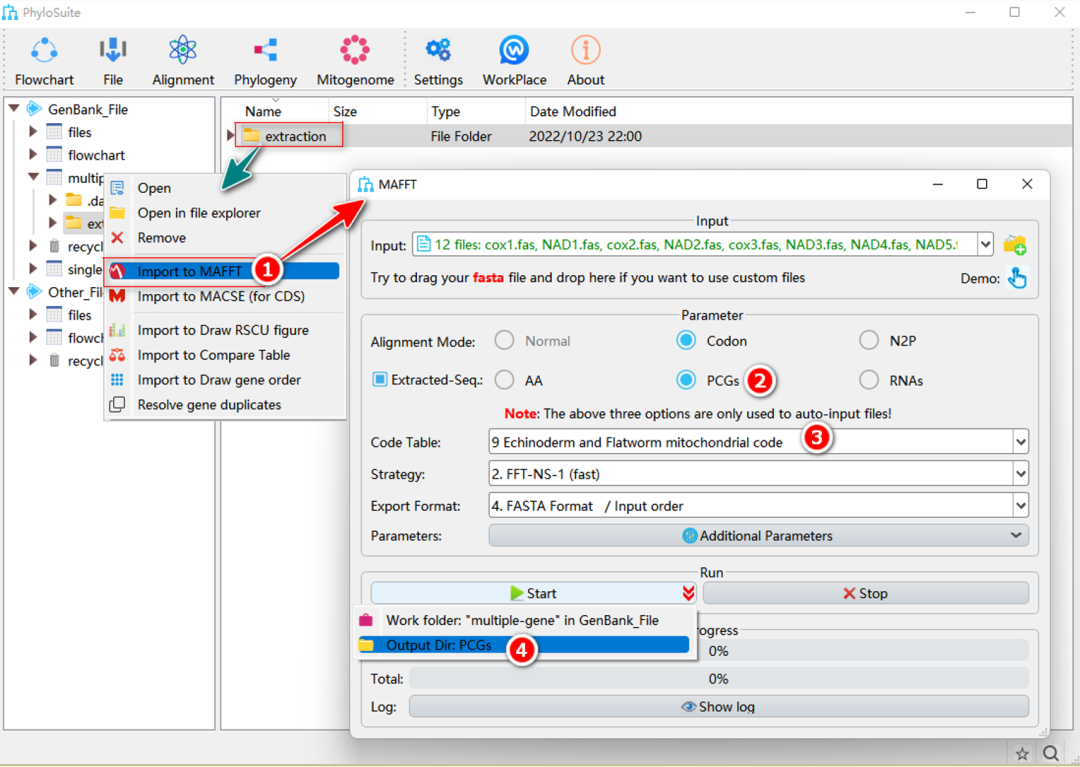Expand the extraction folder row arrow
The width and height of the screenshot is (1080, 767).
[231, 136]
